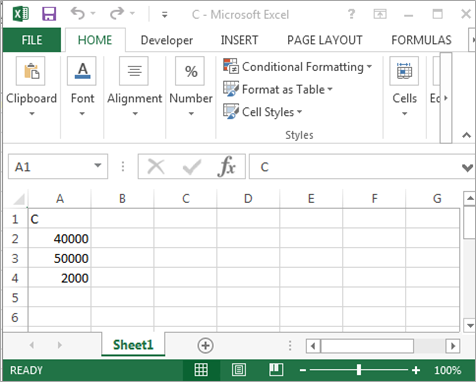Click the Cells group icon
The image size is (476, 382).
[404, 71]
